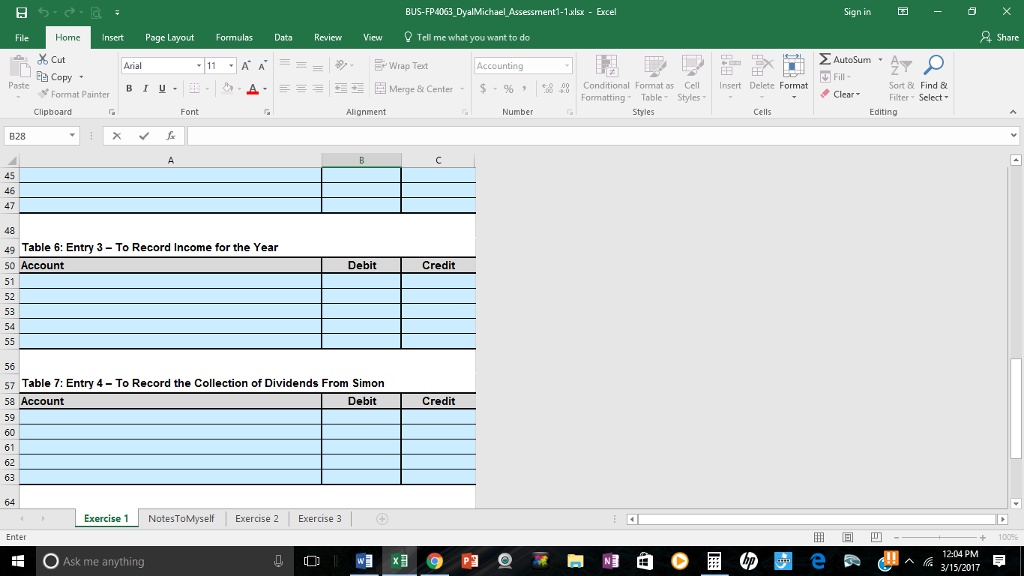Open the Font Color swatch dropdown
The height and width of the screenshot is (576, 1024).
click(x=264, y=88)
